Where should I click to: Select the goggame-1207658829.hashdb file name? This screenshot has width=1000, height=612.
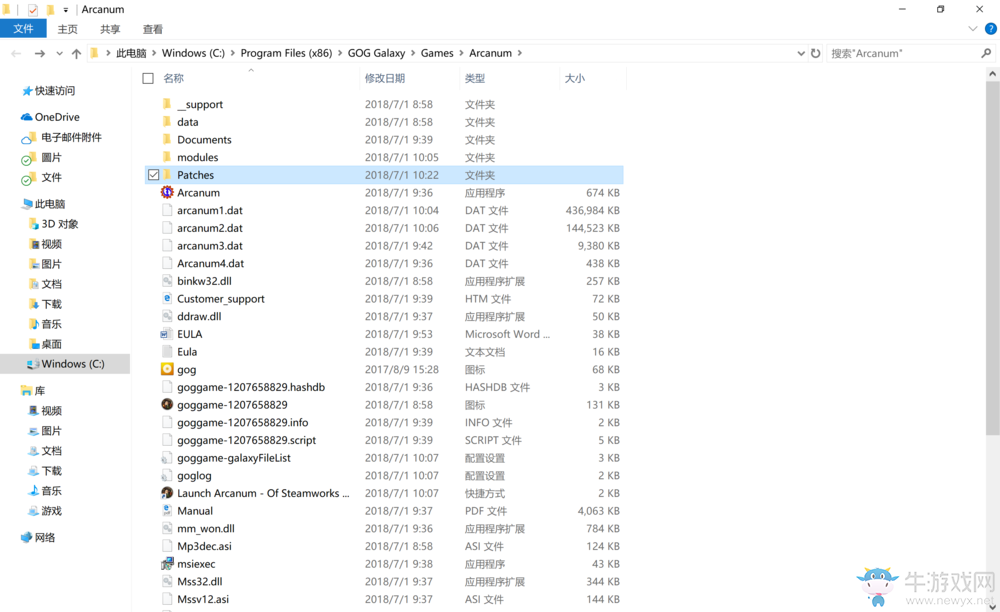point(251,387)
